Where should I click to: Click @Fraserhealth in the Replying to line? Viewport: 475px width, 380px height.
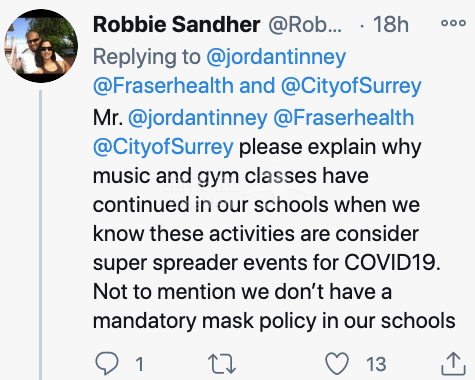pos(163,86)
